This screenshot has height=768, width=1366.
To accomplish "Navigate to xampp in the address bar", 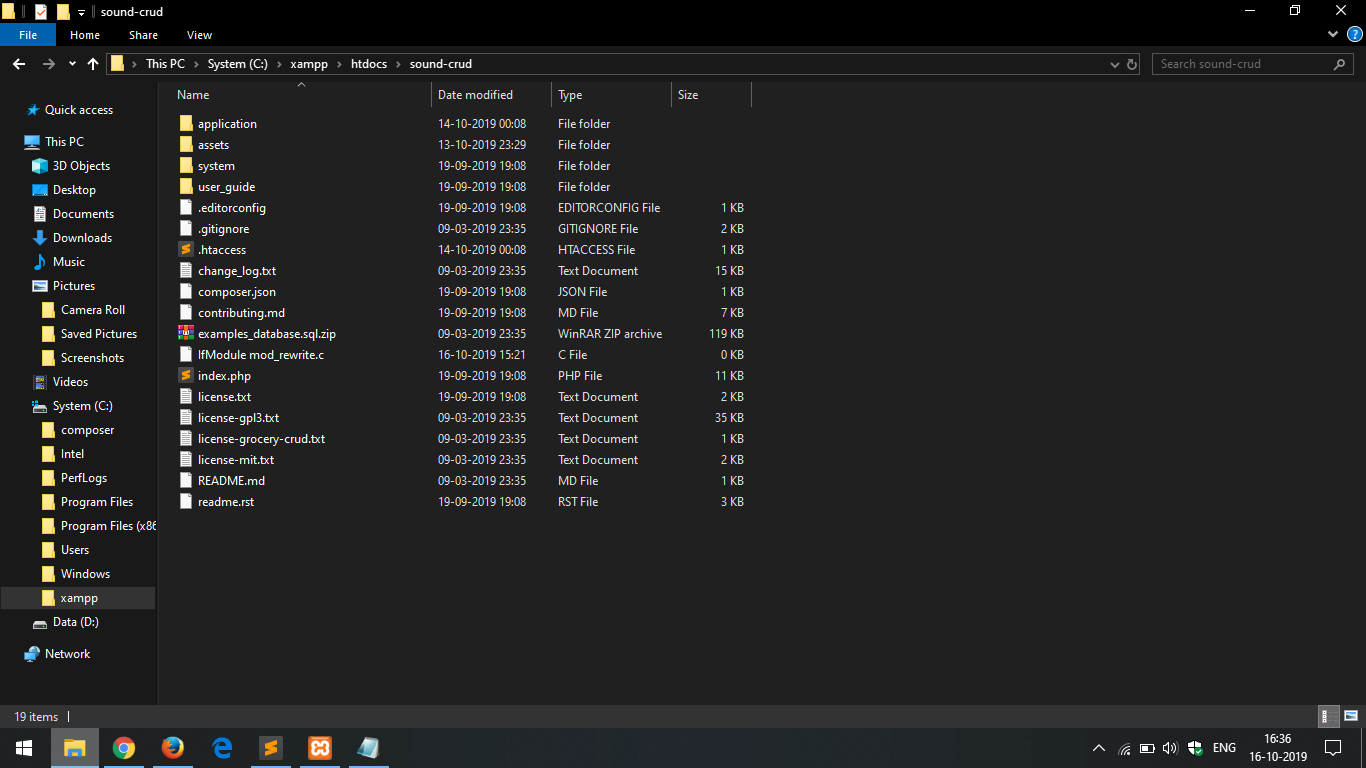I will [308, 64].
